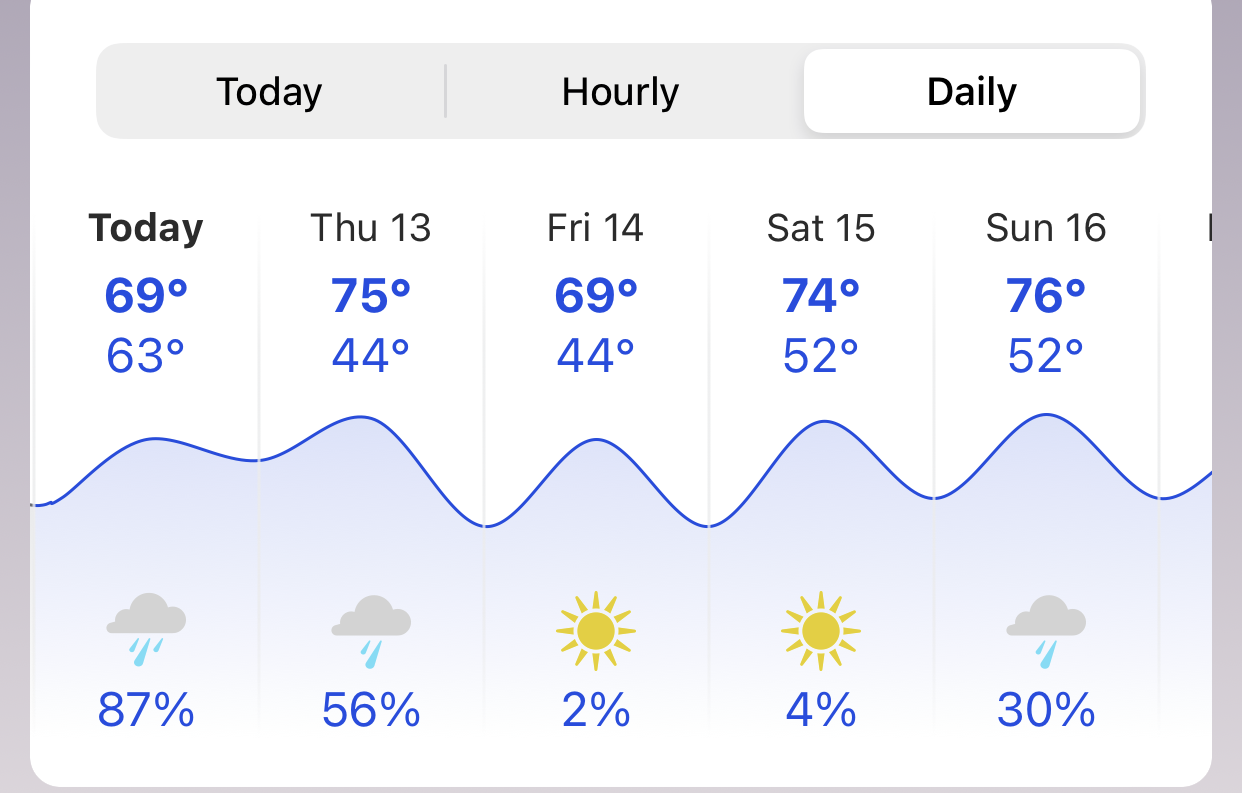The width and height of the screenshot is (1242, 793).
Task: Tap the 2% precipitation chance on Friday
Action: pos(596,711)
